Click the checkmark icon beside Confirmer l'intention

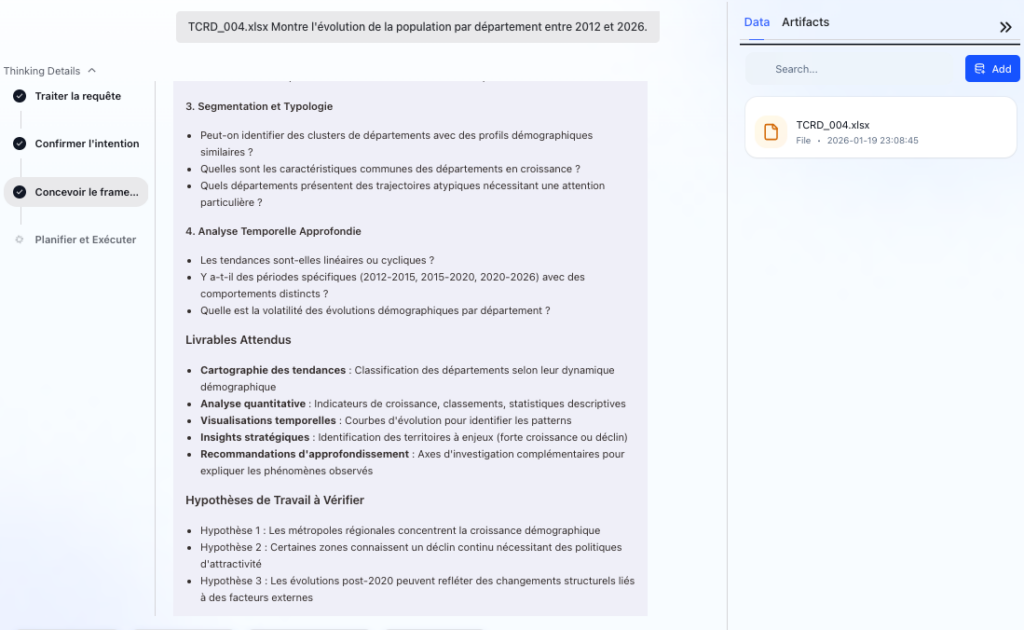point(19,144)
